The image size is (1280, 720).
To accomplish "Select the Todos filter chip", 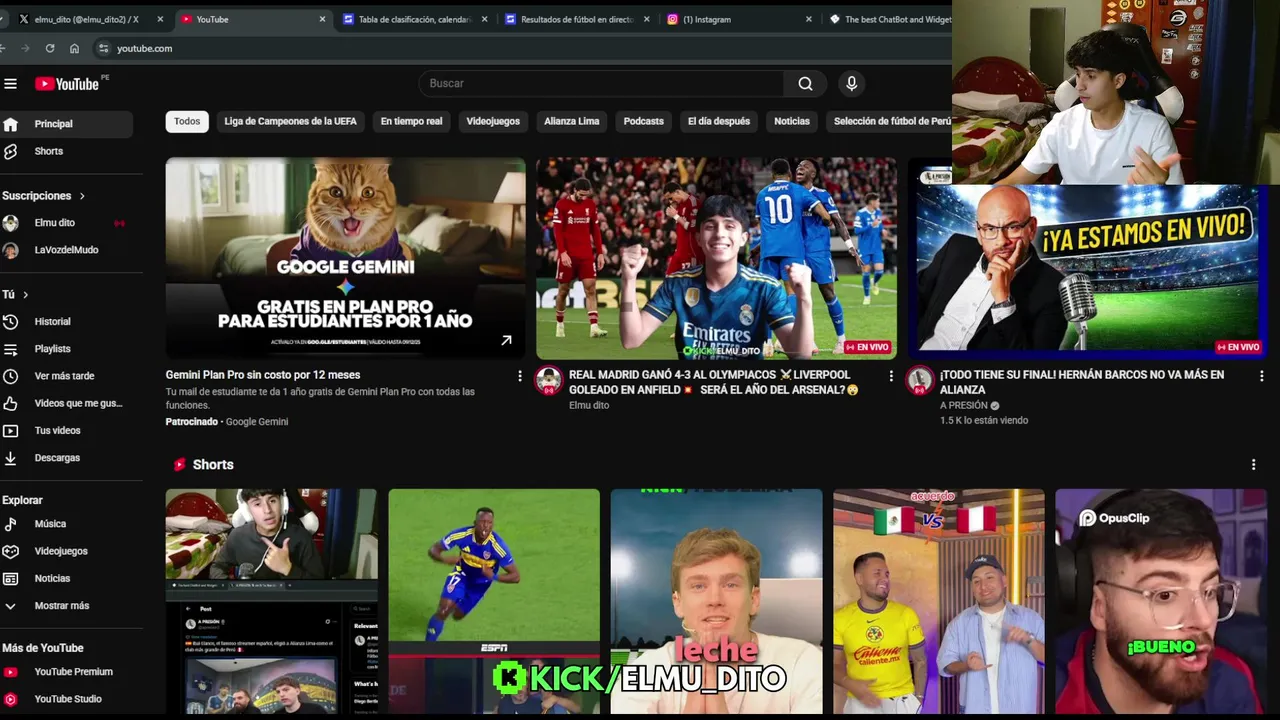I will tap(187, 121).
